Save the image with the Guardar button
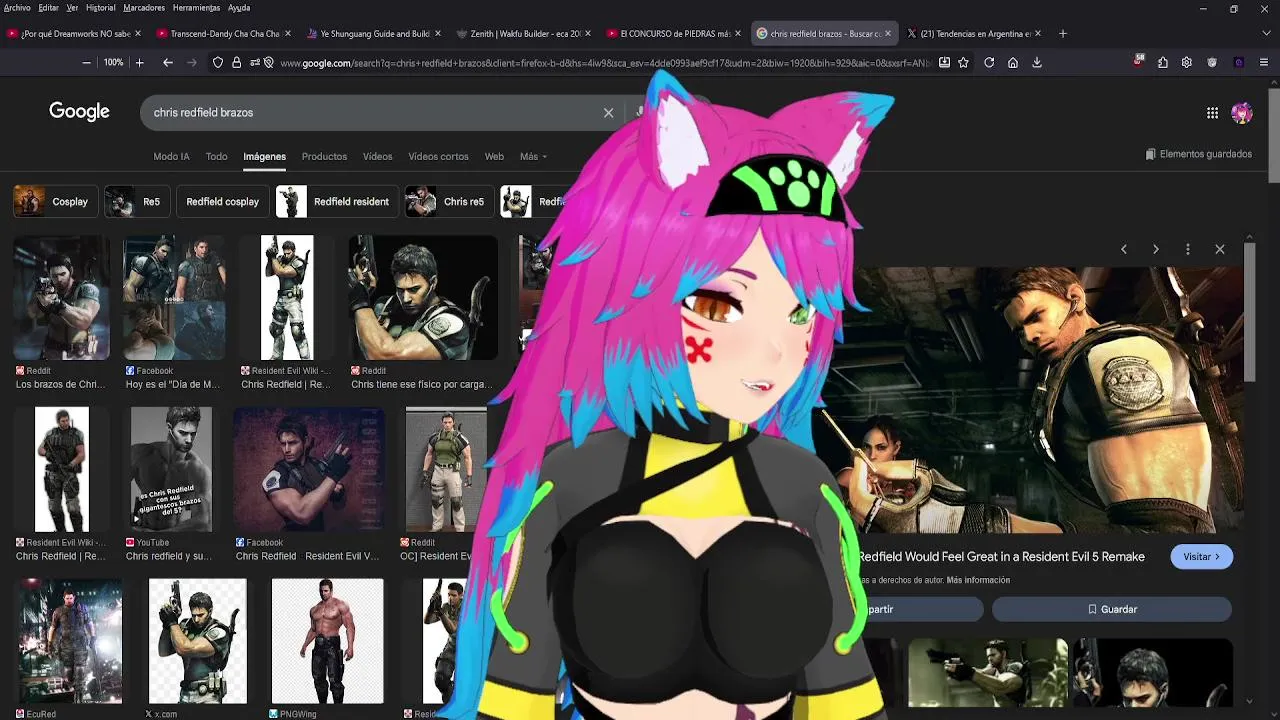 click(x=1112, y=609)
